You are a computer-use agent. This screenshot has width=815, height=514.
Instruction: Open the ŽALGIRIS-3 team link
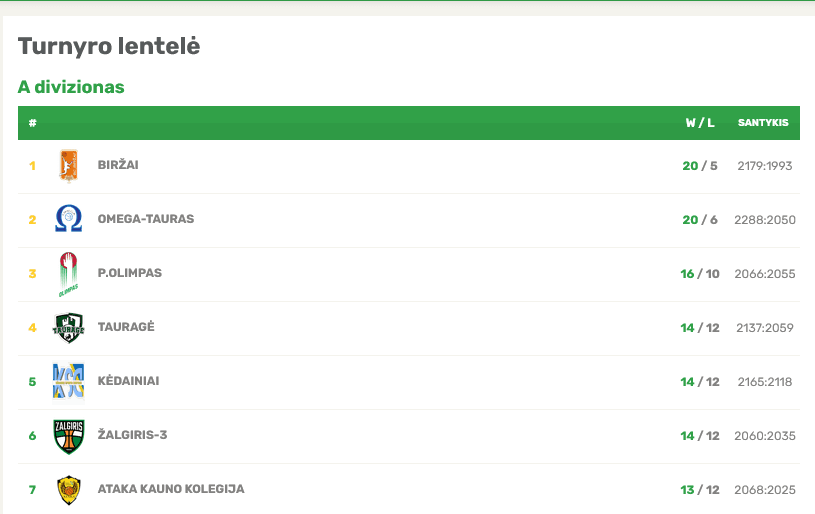[x=137, y=435]
